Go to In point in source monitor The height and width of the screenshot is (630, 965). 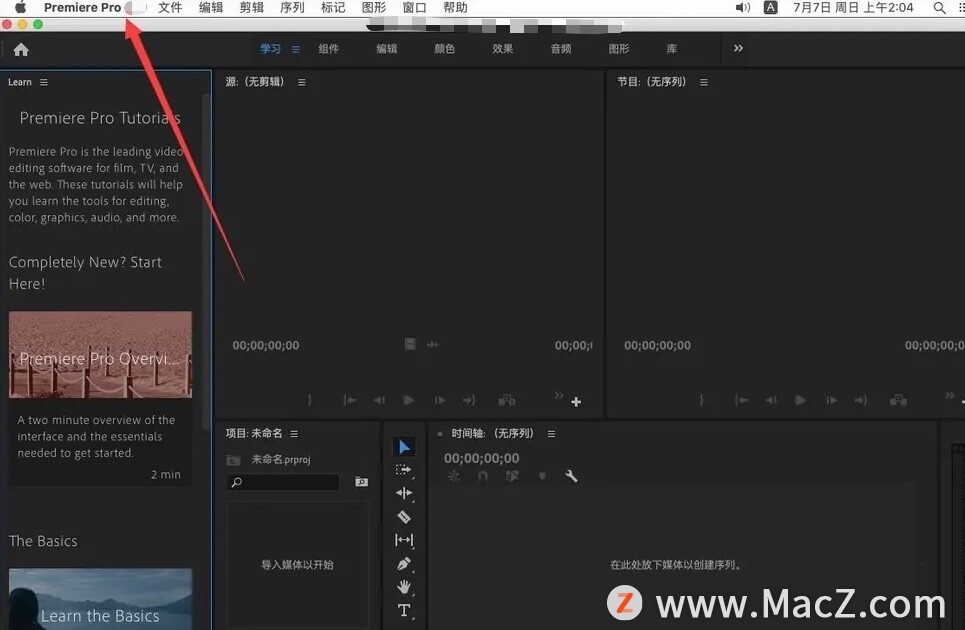(349, 401)
